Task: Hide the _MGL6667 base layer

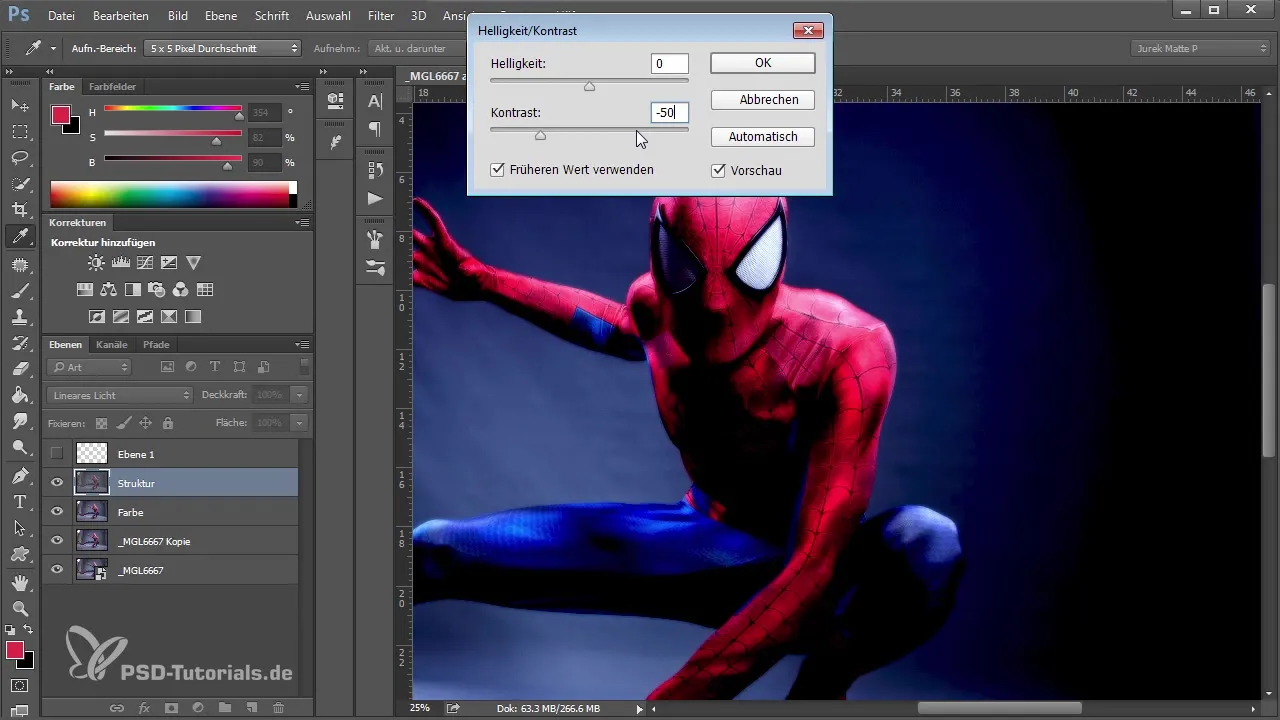Action: [x=57, y=570]
